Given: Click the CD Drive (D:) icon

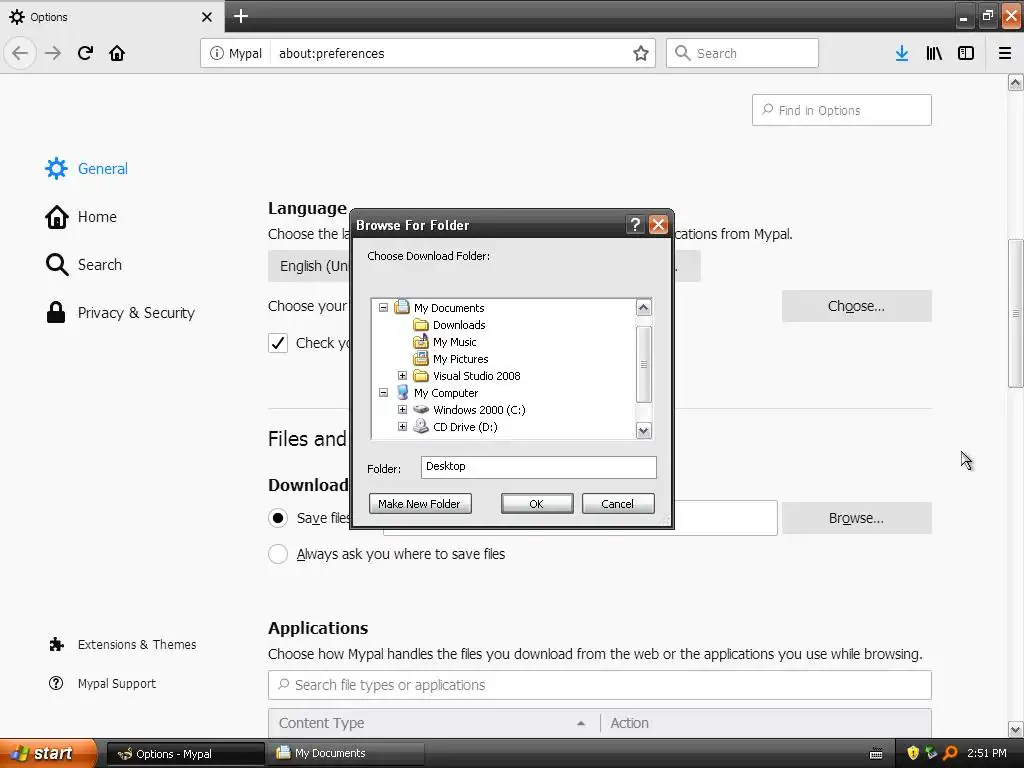Looking at the screenshot, I should [421, 426].
